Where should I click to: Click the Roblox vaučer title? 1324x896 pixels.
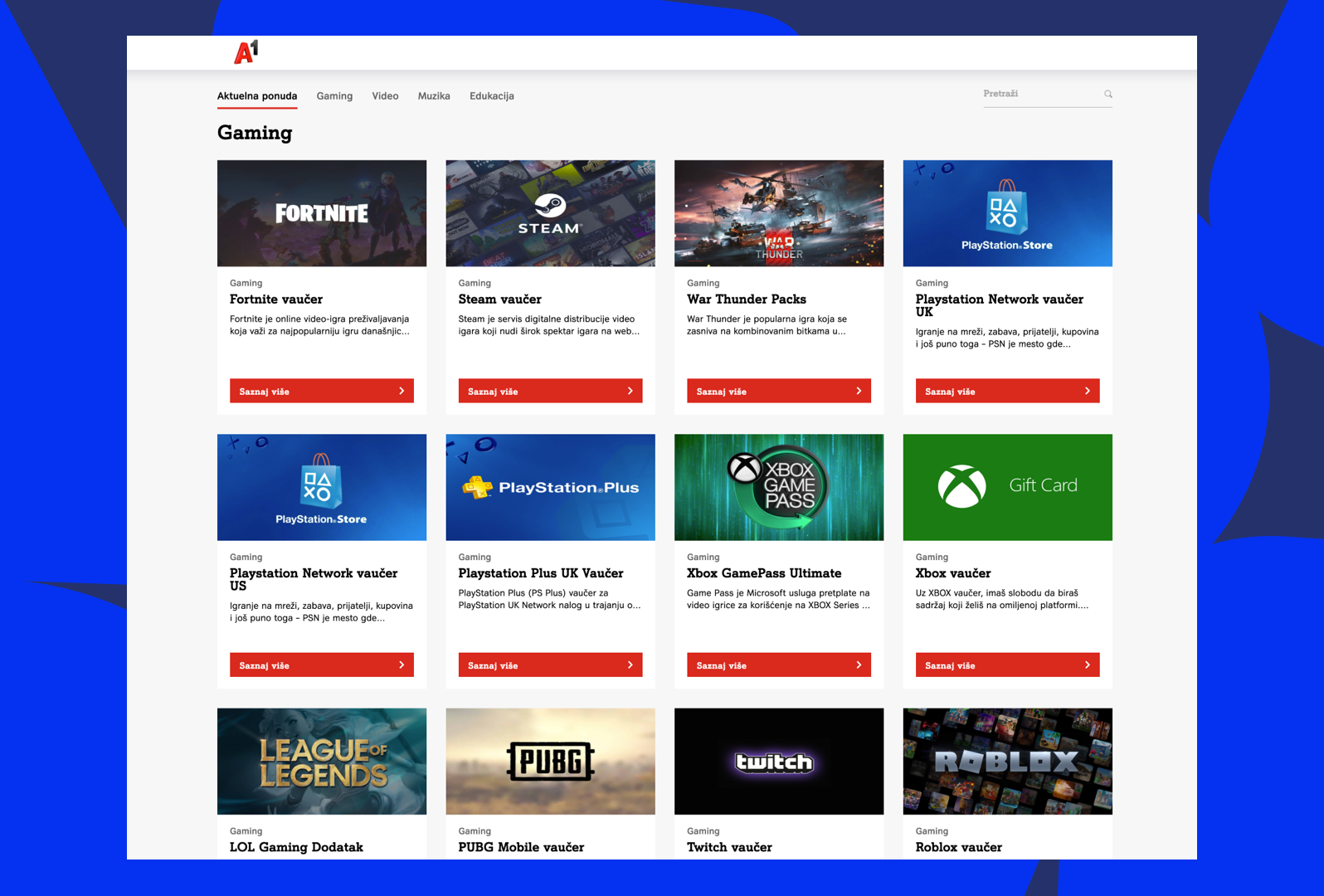pyautogui.click(x=959, y=847)
